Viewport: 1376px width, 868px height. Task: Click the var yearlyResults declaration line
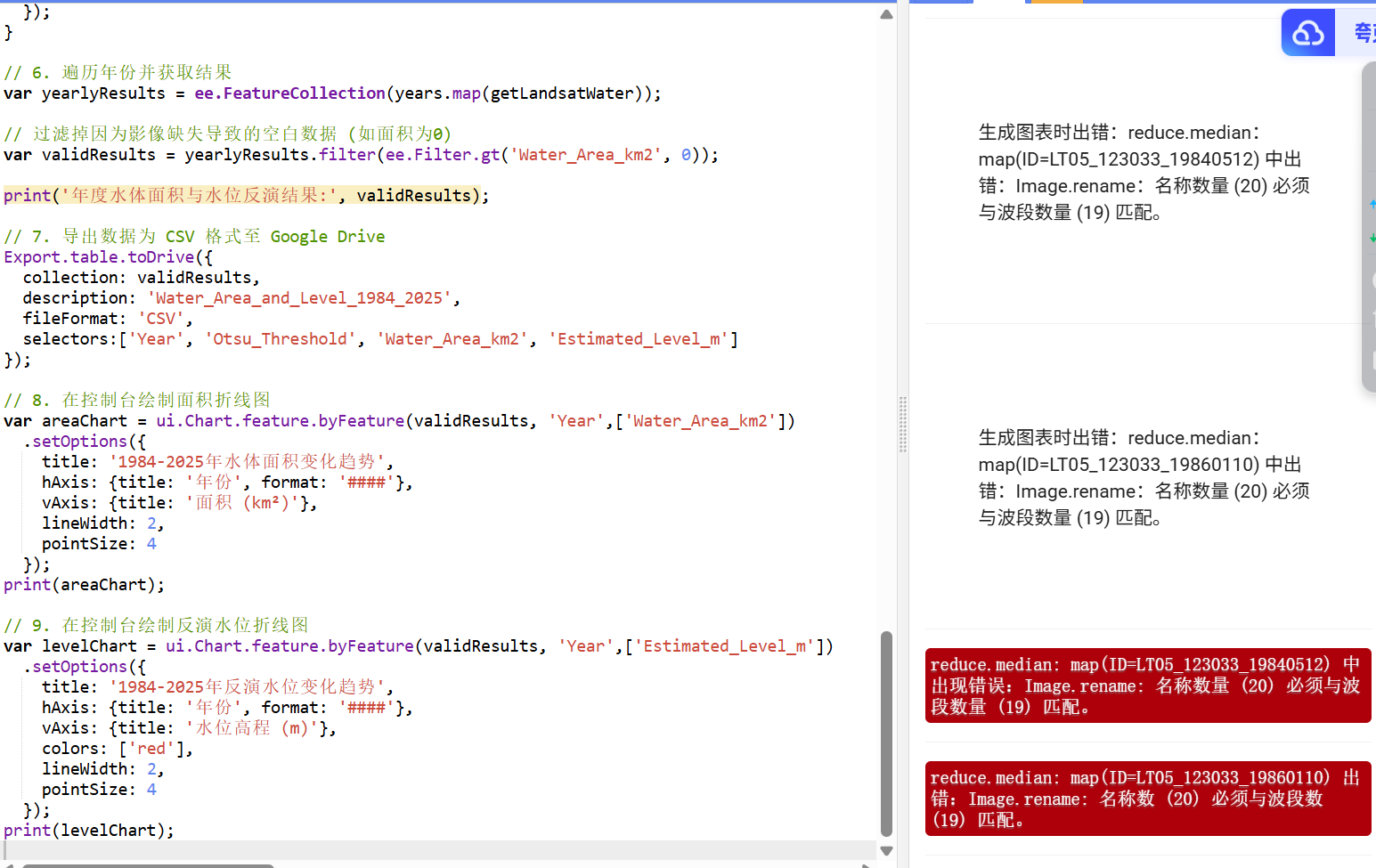point(332,93)
